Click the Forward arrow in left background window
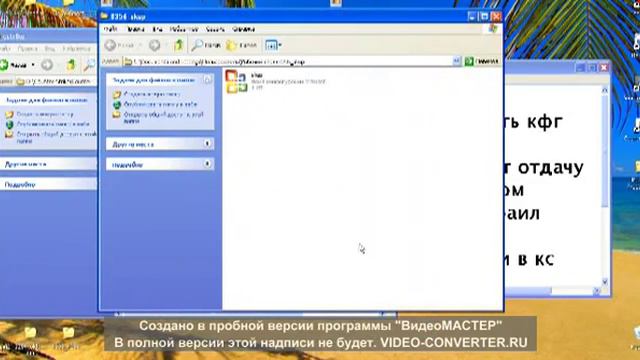Screen dimensions: 640x360 (x=47, y=65)
